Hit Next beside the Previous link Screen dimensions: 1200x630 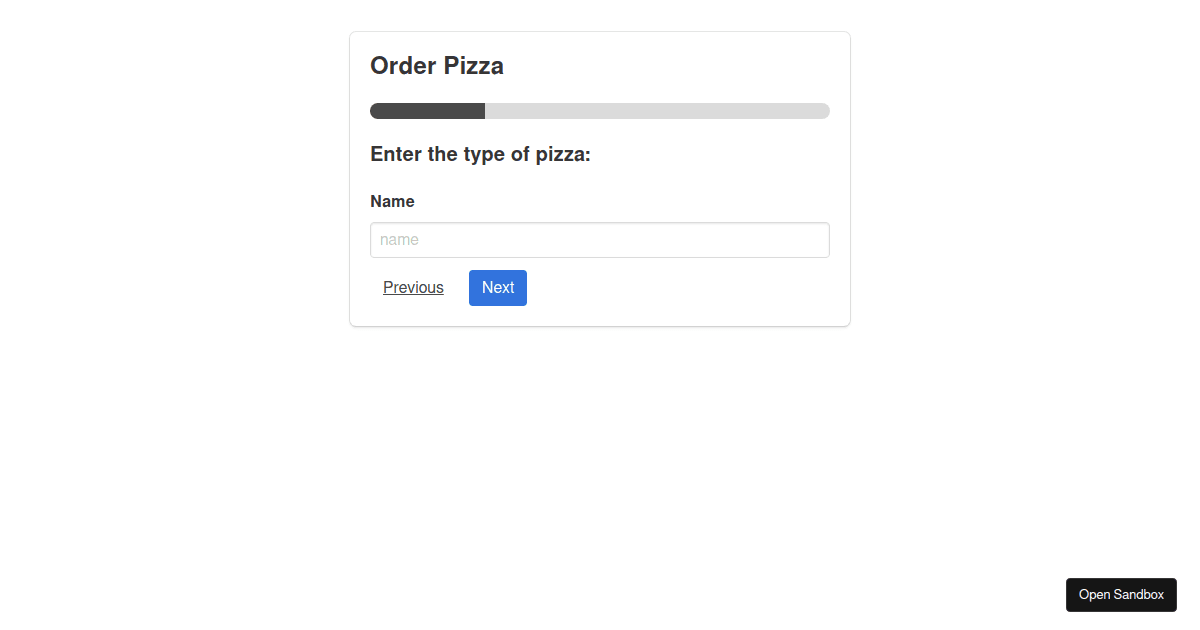(x=498, y=288)
